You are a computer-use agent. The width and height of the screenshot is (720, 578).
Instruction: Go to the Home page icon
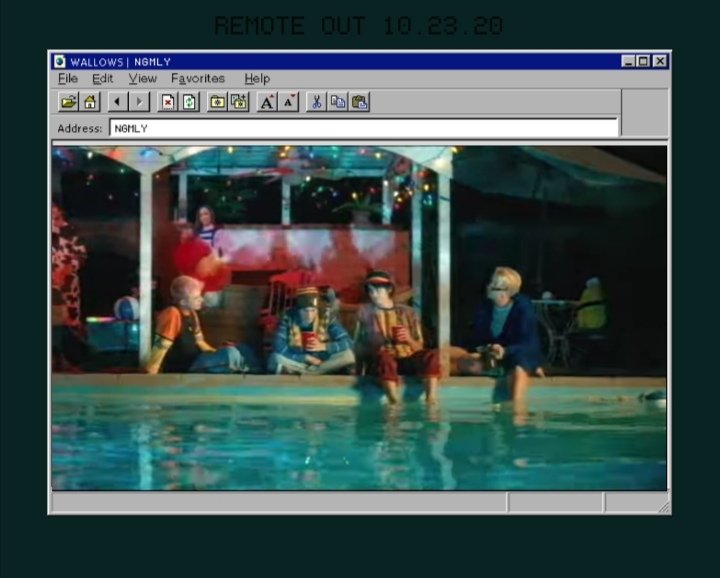coord(90,102)
